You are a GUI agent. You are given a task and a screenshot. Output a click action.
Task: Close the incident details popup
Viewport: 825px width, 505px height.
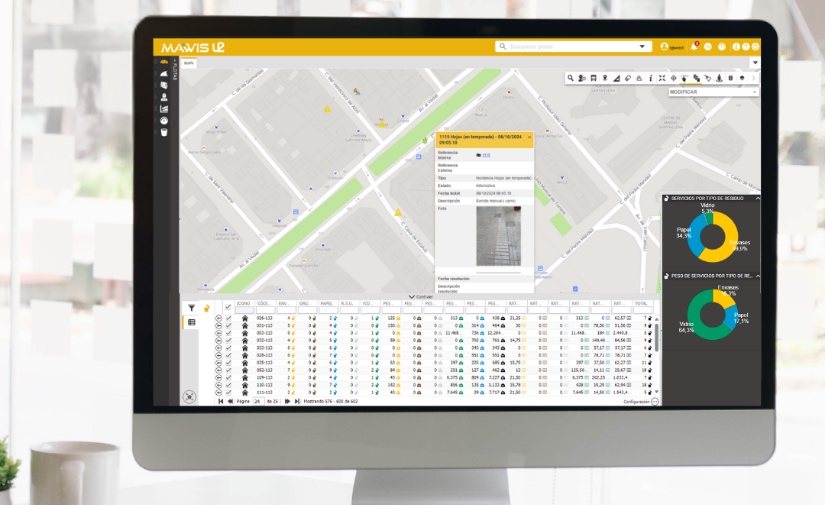click(x=528, y=135)
